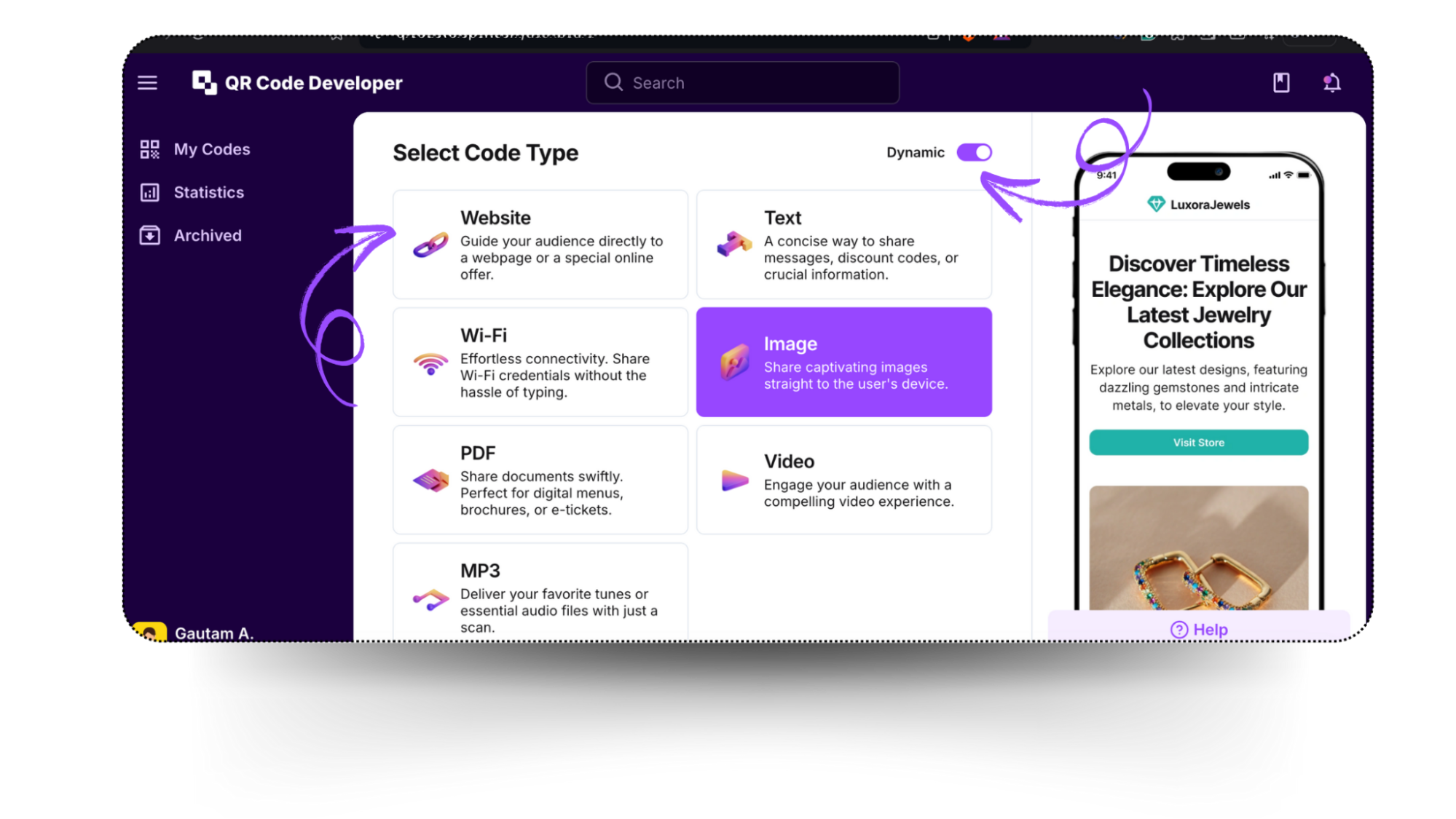The image size is (1456, 819).
Task: Switch to the Archived section
Action: coord(207,234)
